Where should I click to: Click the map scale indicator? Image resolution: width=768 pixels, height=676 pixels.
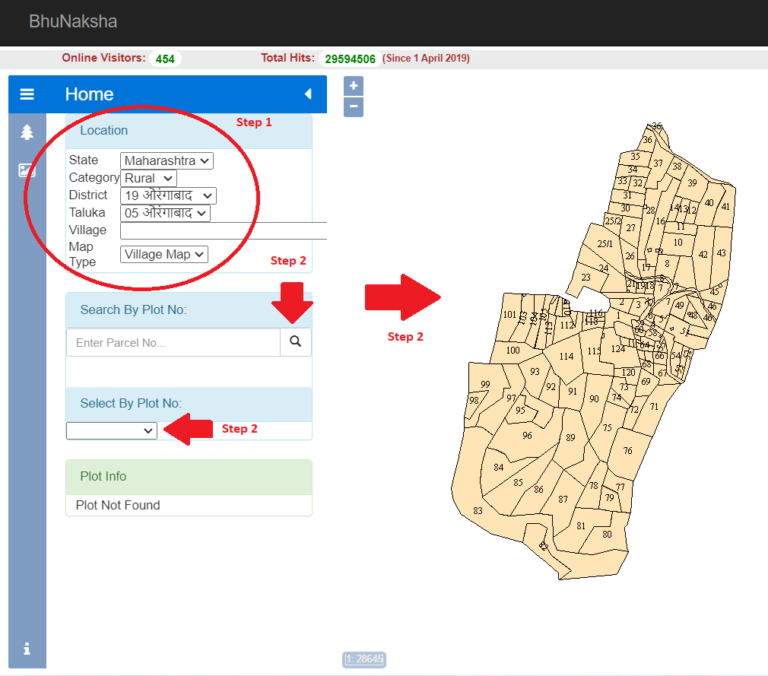tap(364, 659)
